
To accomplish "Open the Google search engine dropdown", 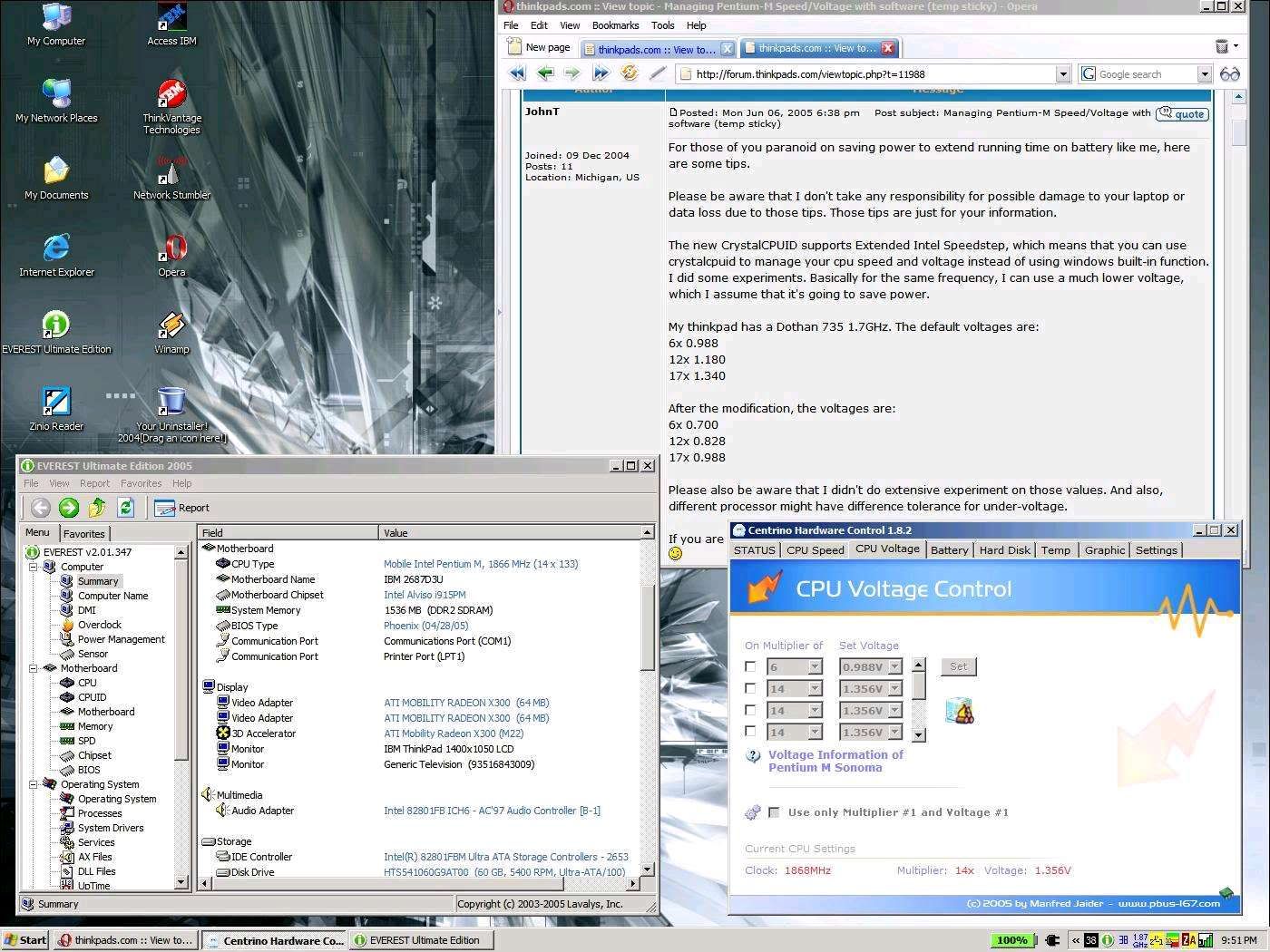I will click(1205, 74).
